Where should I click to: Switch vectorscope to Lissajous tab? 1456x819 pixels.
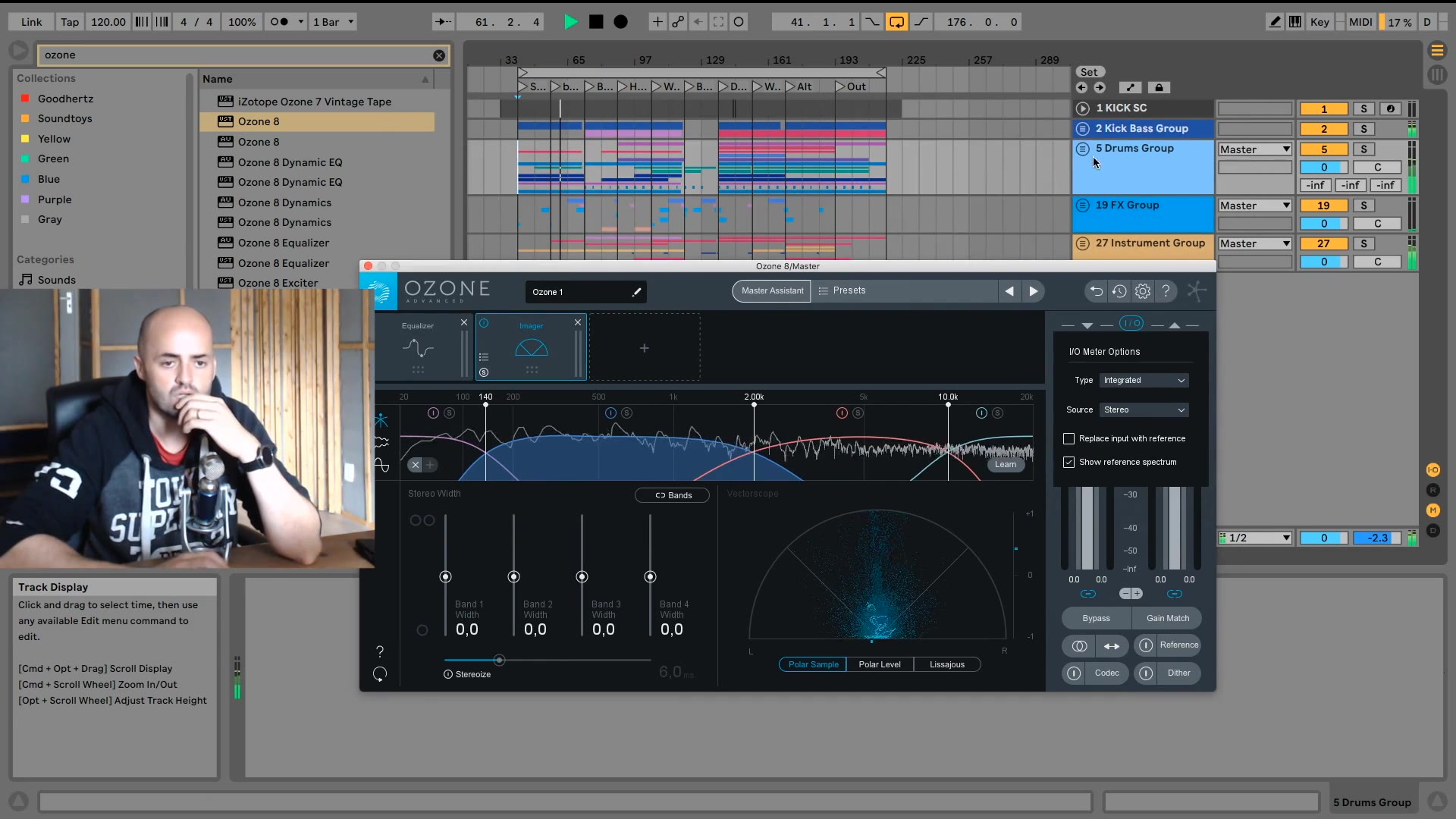[x=946, y=665]
